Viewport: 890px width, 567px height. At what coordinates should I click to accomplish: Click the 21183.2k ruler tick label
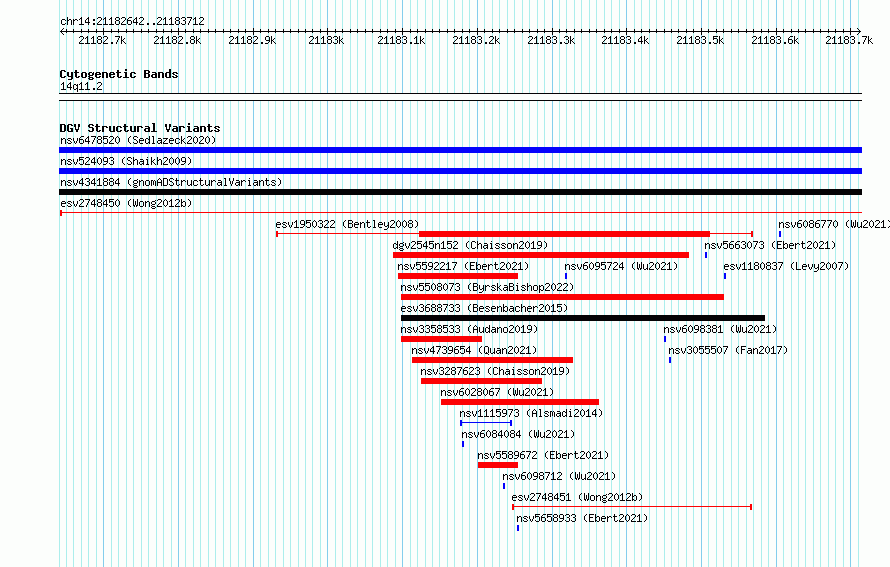(476, 40)
